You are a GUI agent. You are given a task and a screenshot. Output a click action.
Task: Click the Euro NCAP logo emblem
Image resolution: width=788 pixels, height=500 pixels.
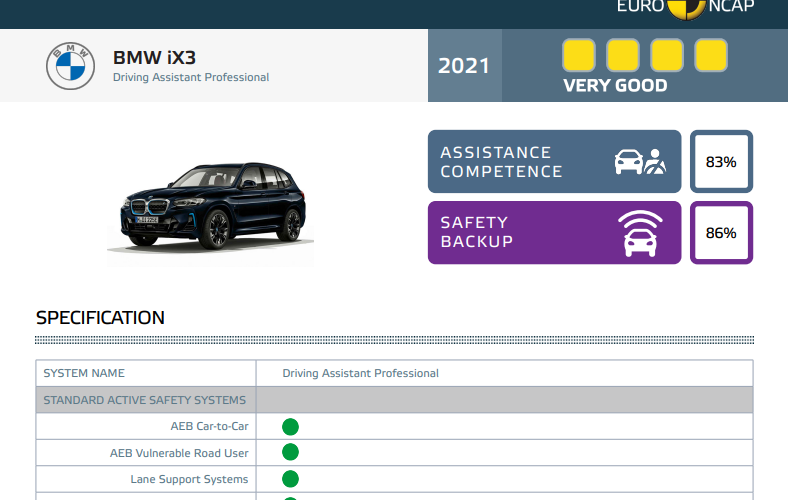pyautogui.click(x=686, y=9)
